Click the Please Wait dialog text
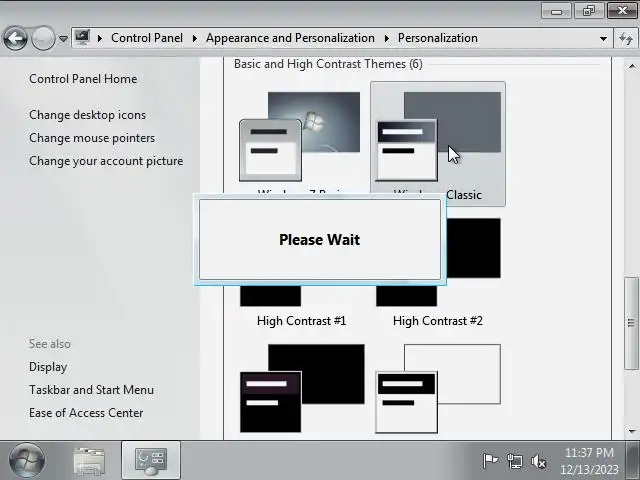 click(320, 240)
